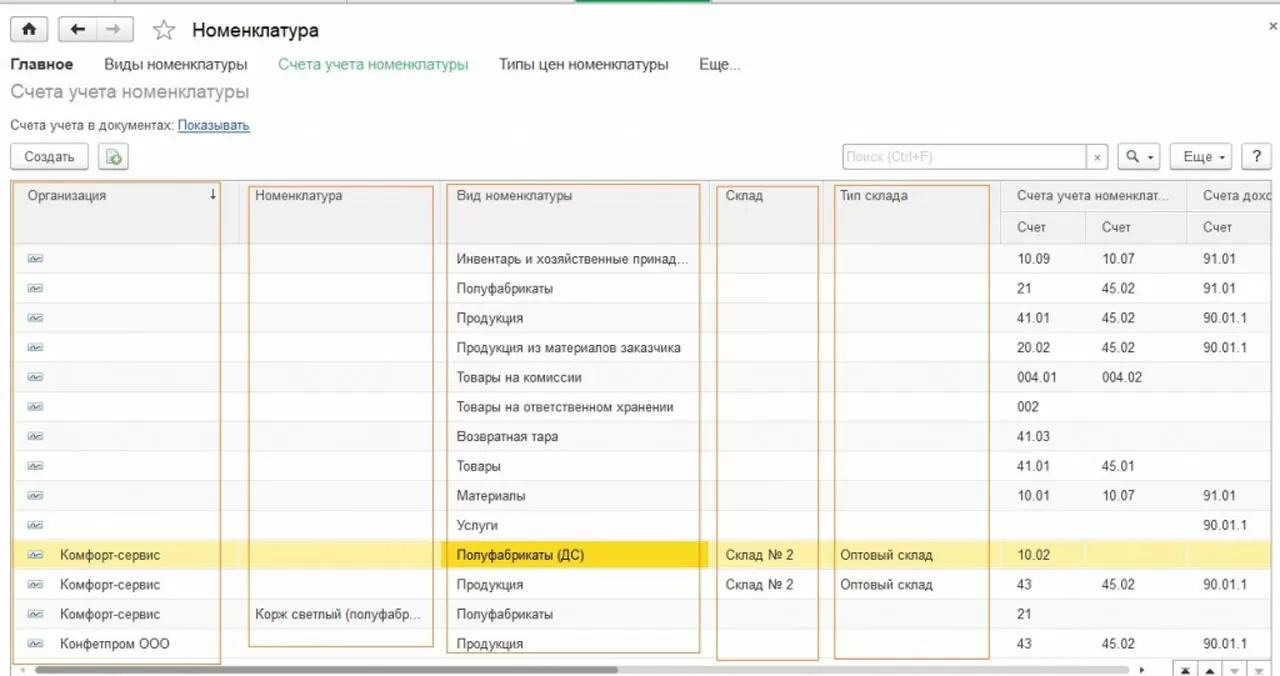Click row icon of Возвратная тара row
The width and height of the screenshot is (1280, 676).
pos(36,436)
